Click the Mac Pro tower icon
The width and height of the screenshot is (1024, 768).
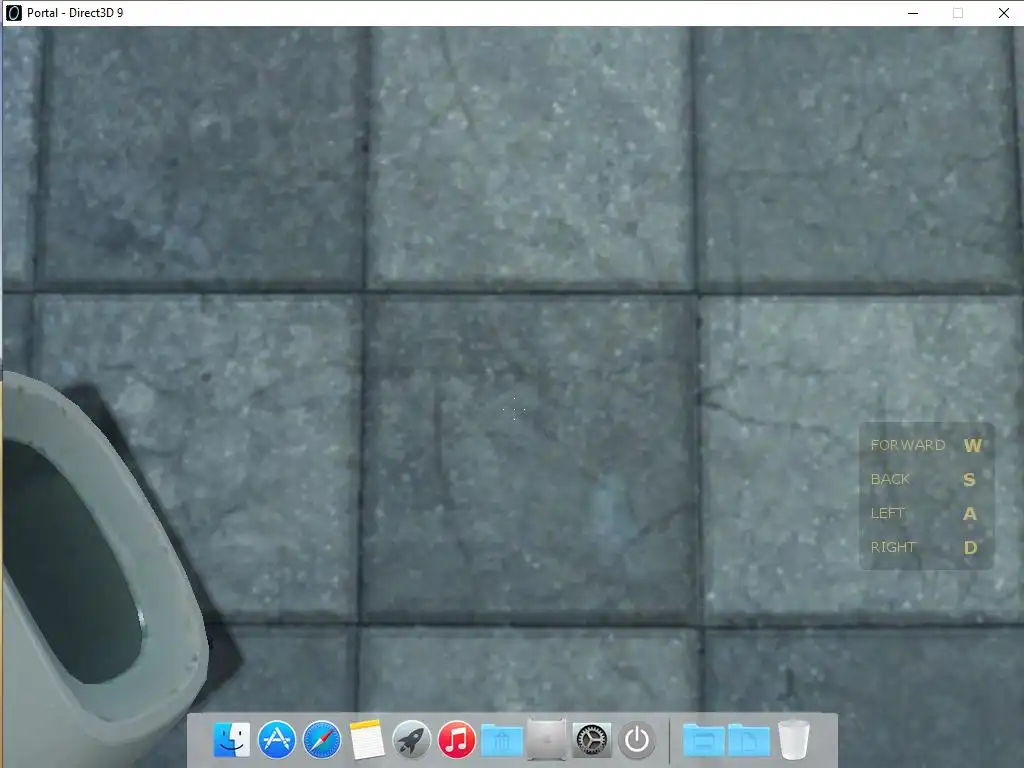[x=547, y=740]
